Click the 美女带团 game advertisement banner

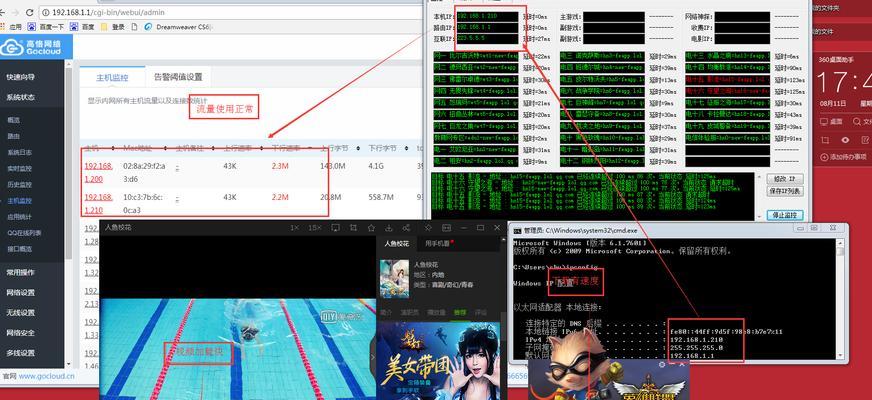coord(439,360)
